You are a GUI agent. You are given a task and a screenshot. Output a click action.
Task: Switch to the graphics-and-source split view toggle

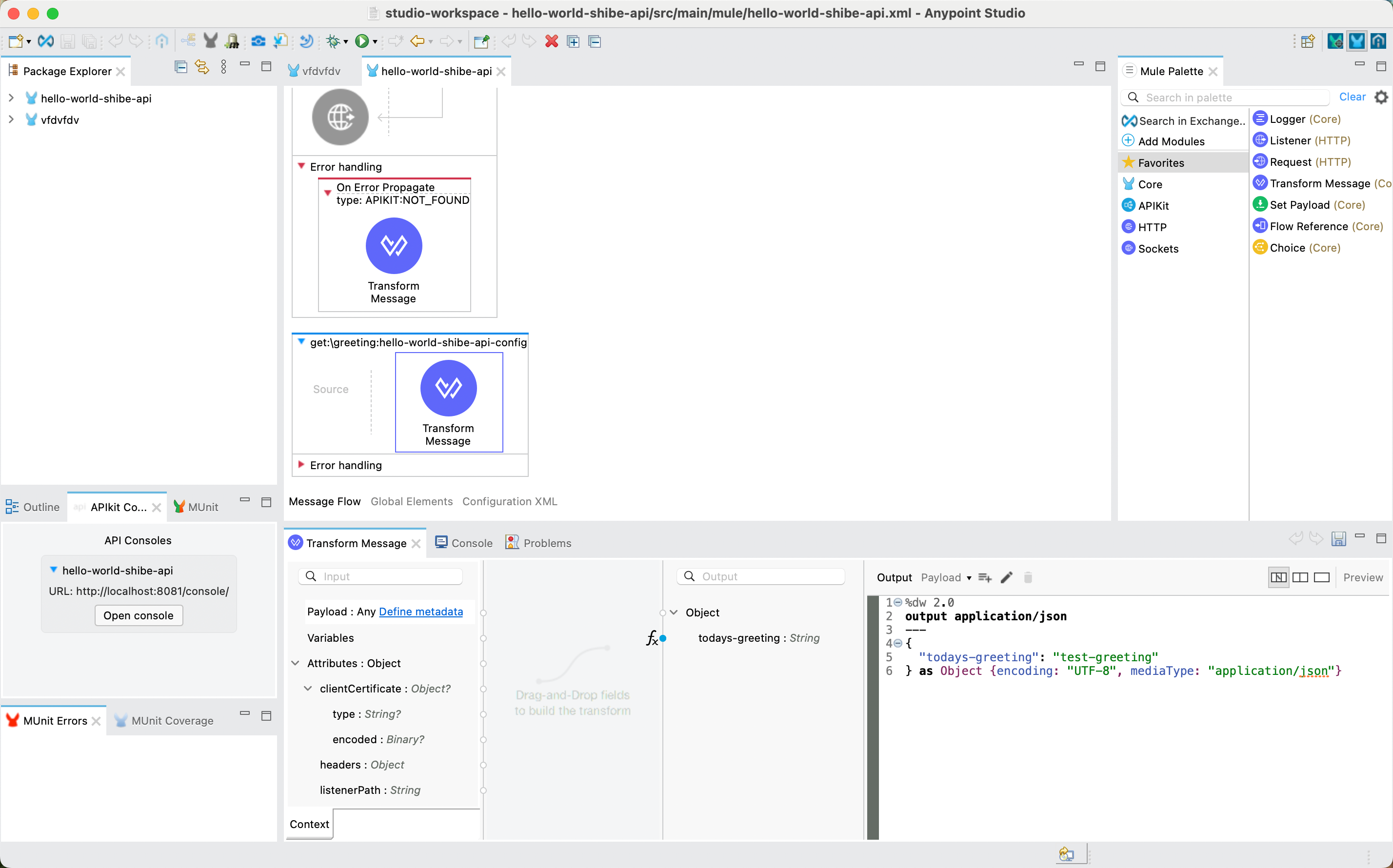coord(1278,577)
